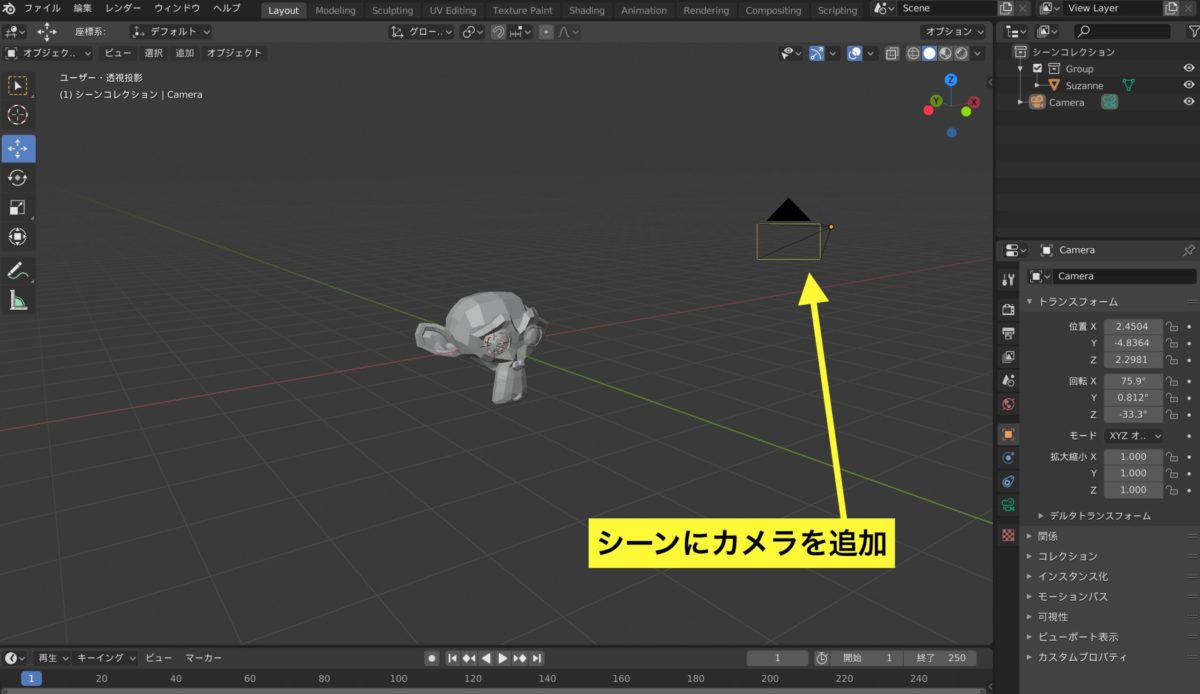Activate the Cursor tool
Screen dimensions: 1200x694
(x=18, y=115)
